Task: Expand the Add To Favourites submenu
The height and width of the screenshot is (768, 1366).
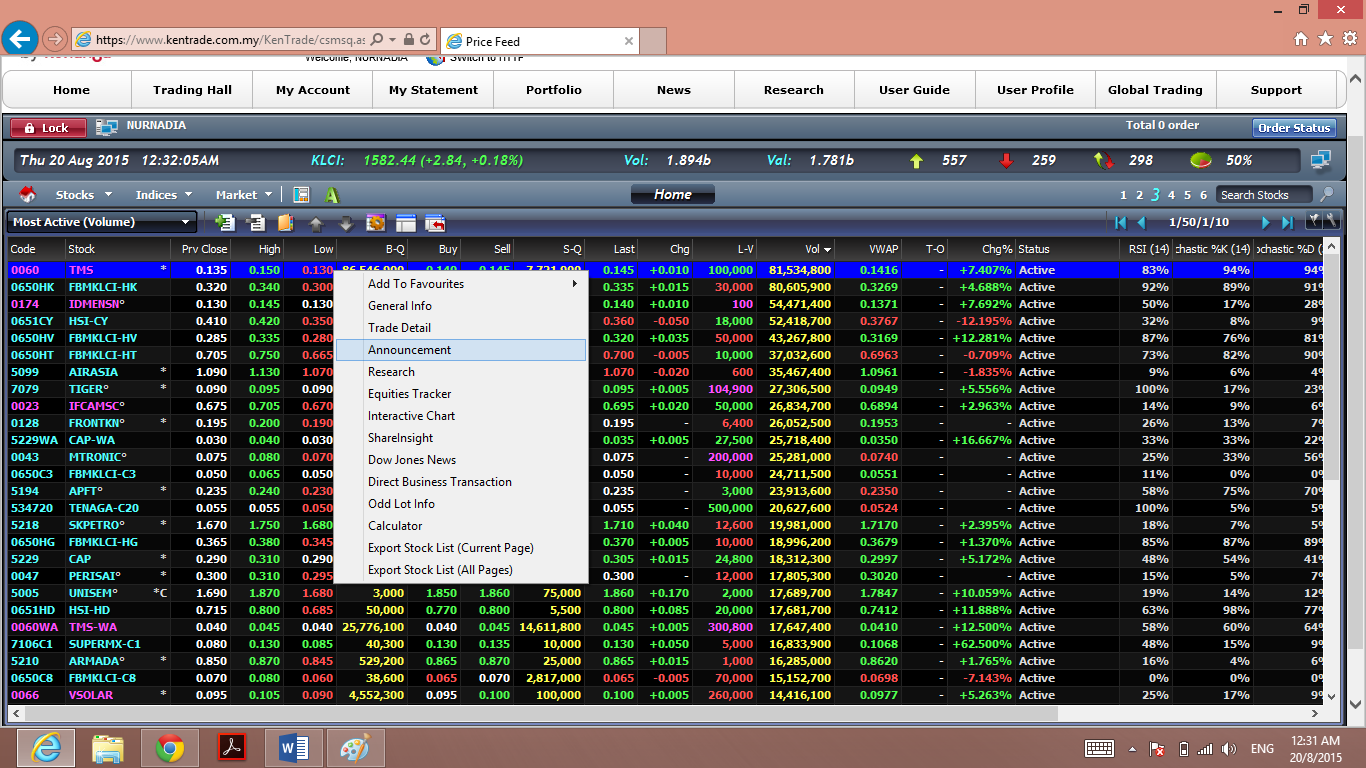Action: click(x=460, y=284)
